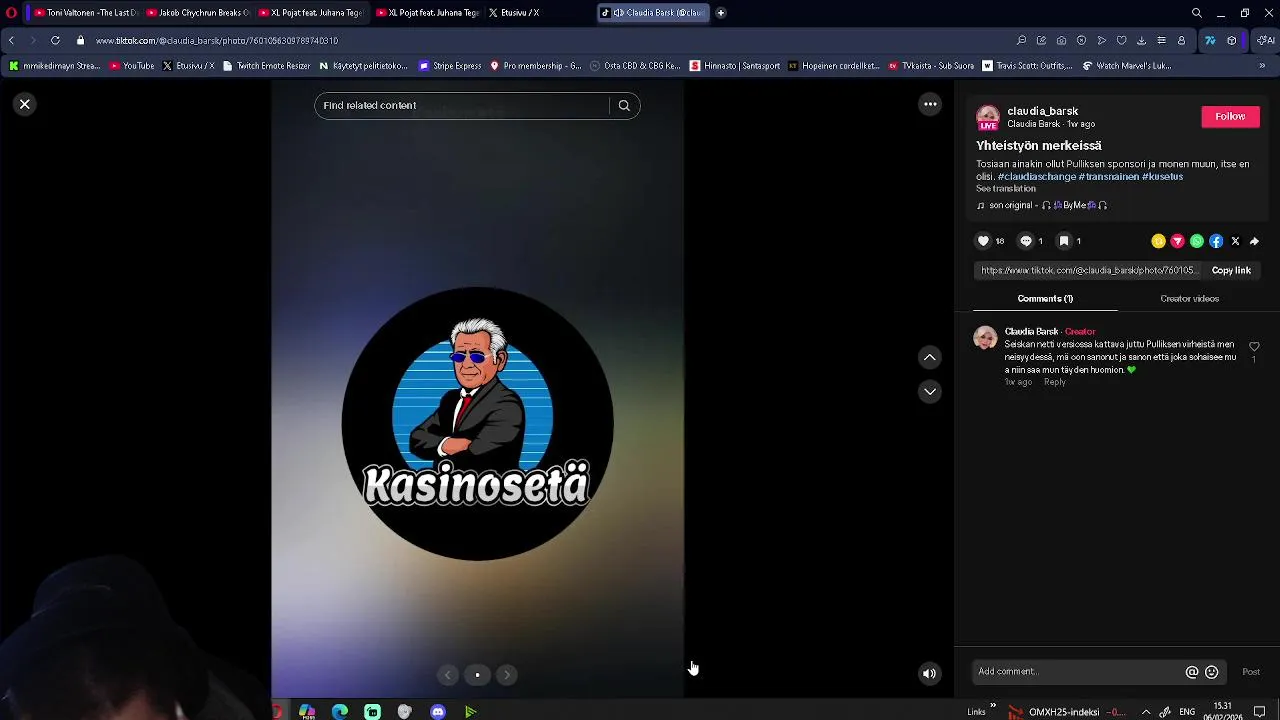Click in the Find related content field
This screenshot has height=720, width=1280.
point(462,106)
